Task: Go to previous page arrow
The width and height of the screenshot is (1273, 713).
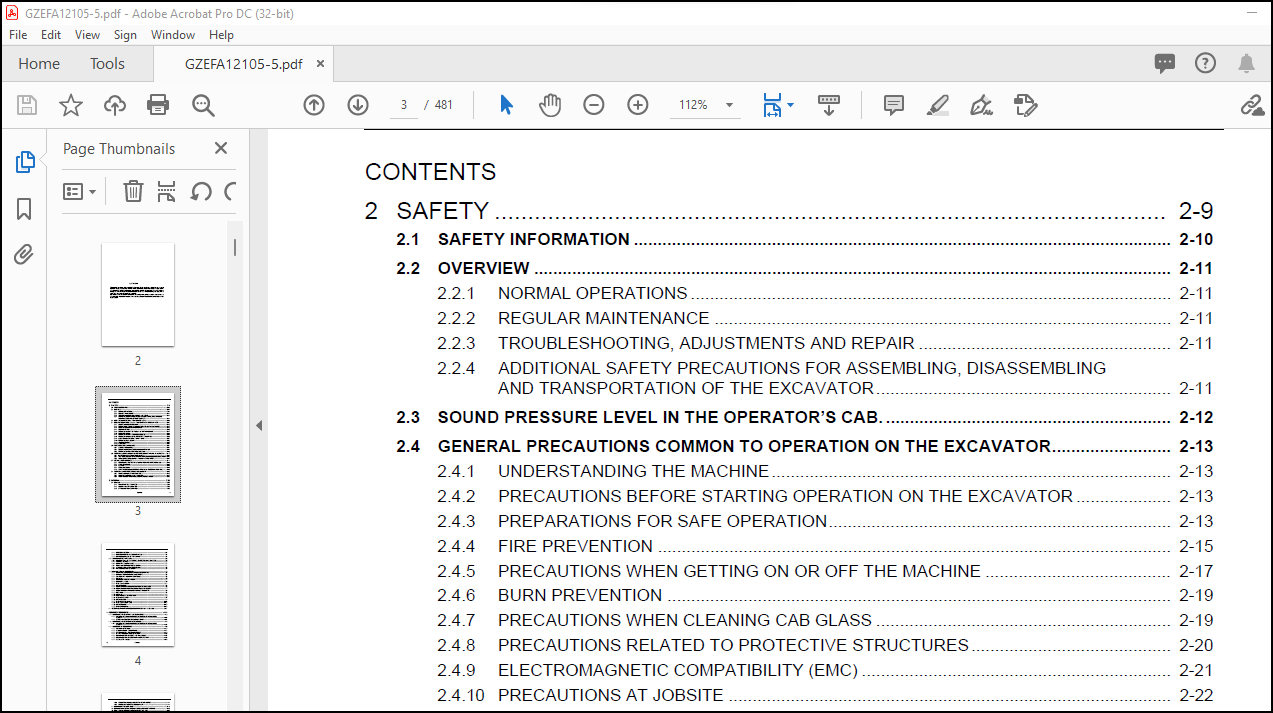Action: click(314, 105)
